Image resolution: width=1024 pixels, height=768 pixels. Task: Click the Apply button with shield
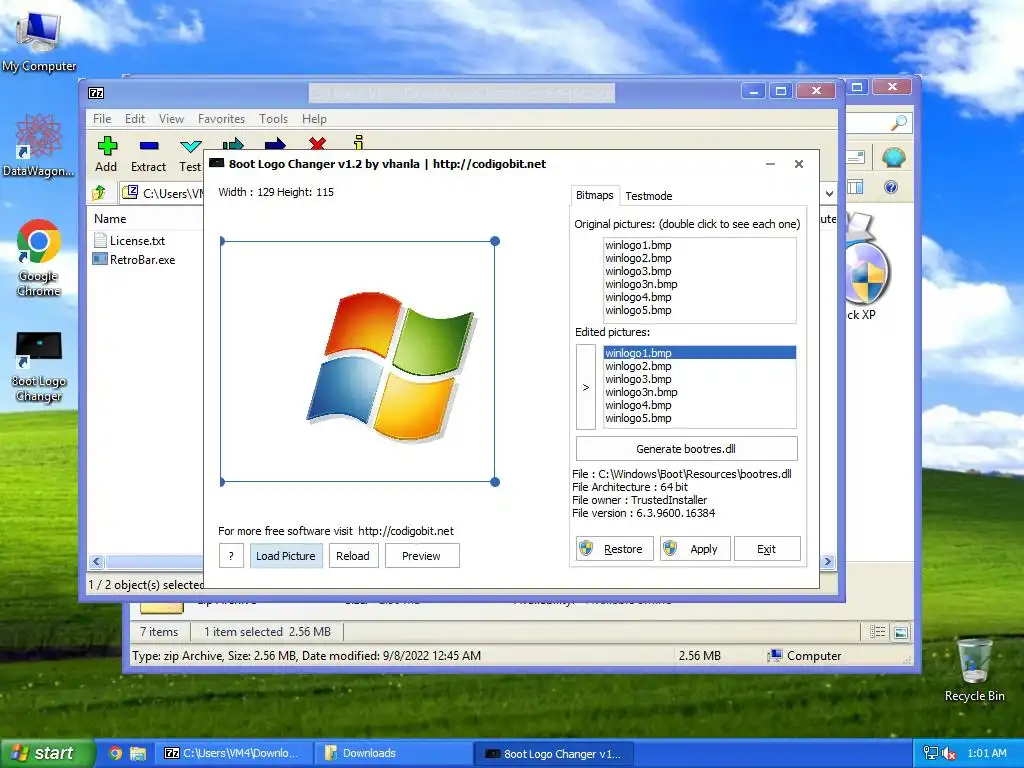[695, 549]
